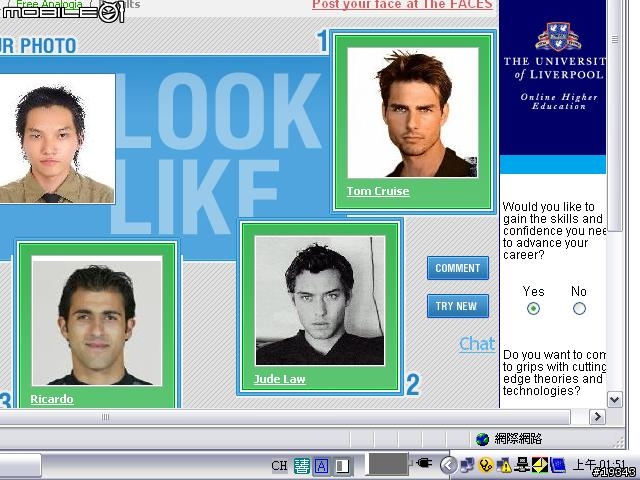Click the yellow diamond tray icon
This screenshot has width=640, height=480.
[540, 465]
